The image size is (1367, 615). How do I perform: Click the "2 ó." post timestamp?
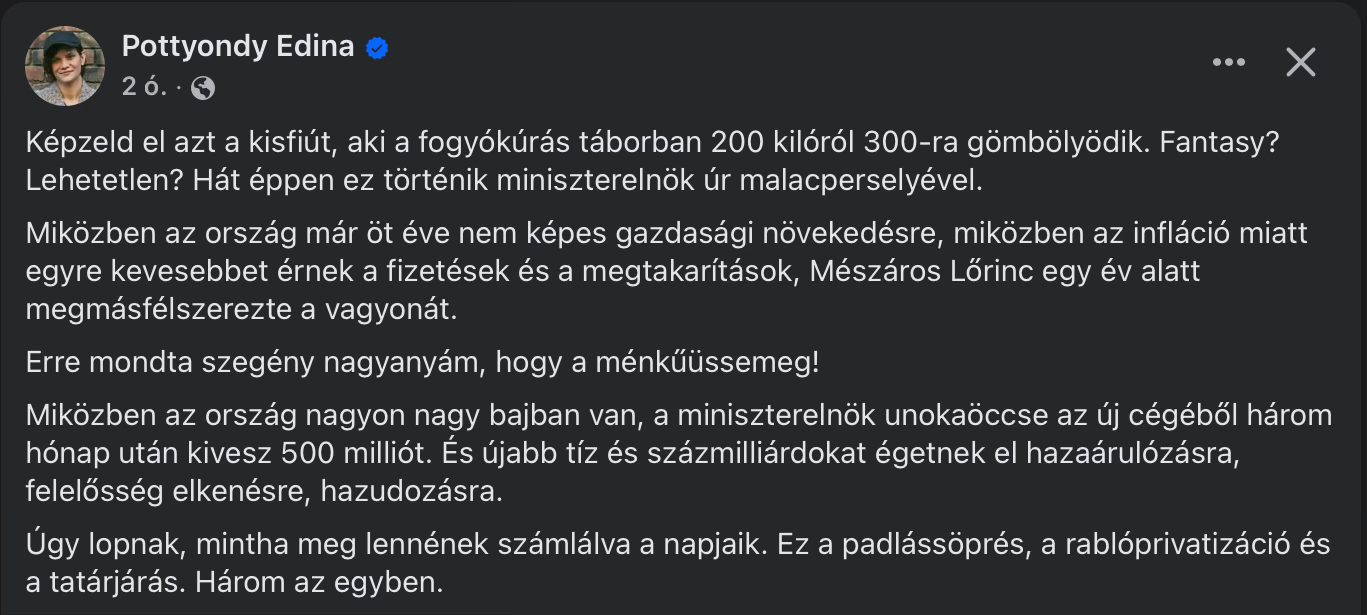tap(143, 88)
